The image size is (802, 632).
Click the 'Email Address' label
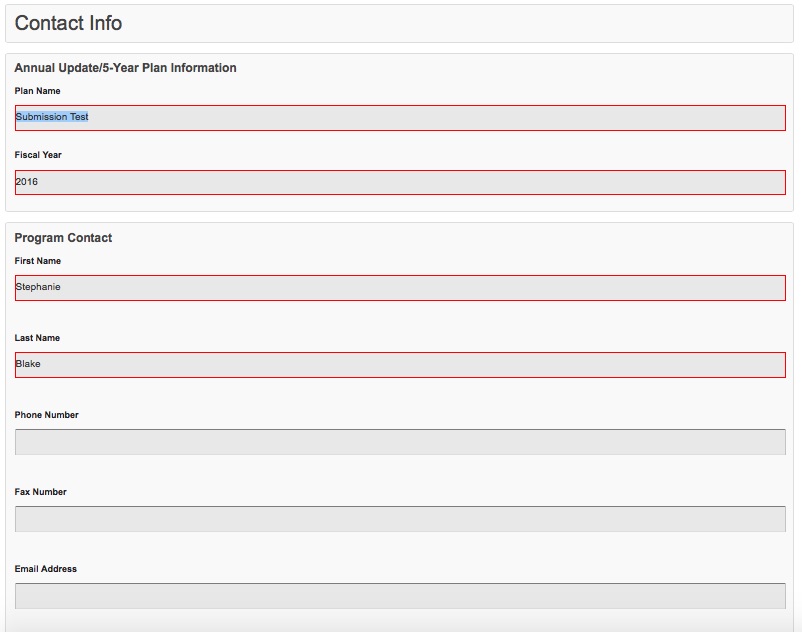coord(45,569)
